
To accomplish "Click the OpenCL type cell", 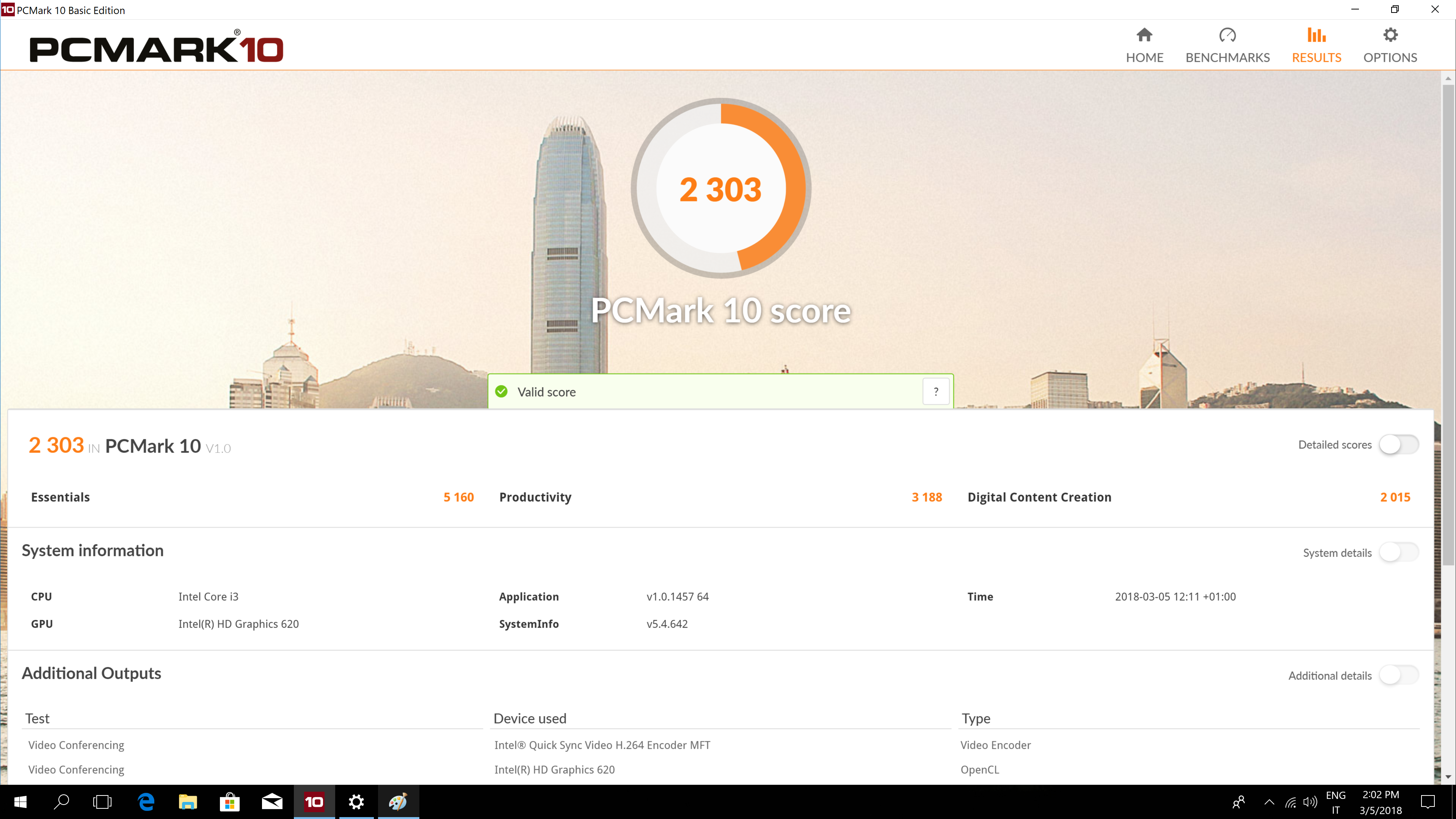I will point(979,770).
